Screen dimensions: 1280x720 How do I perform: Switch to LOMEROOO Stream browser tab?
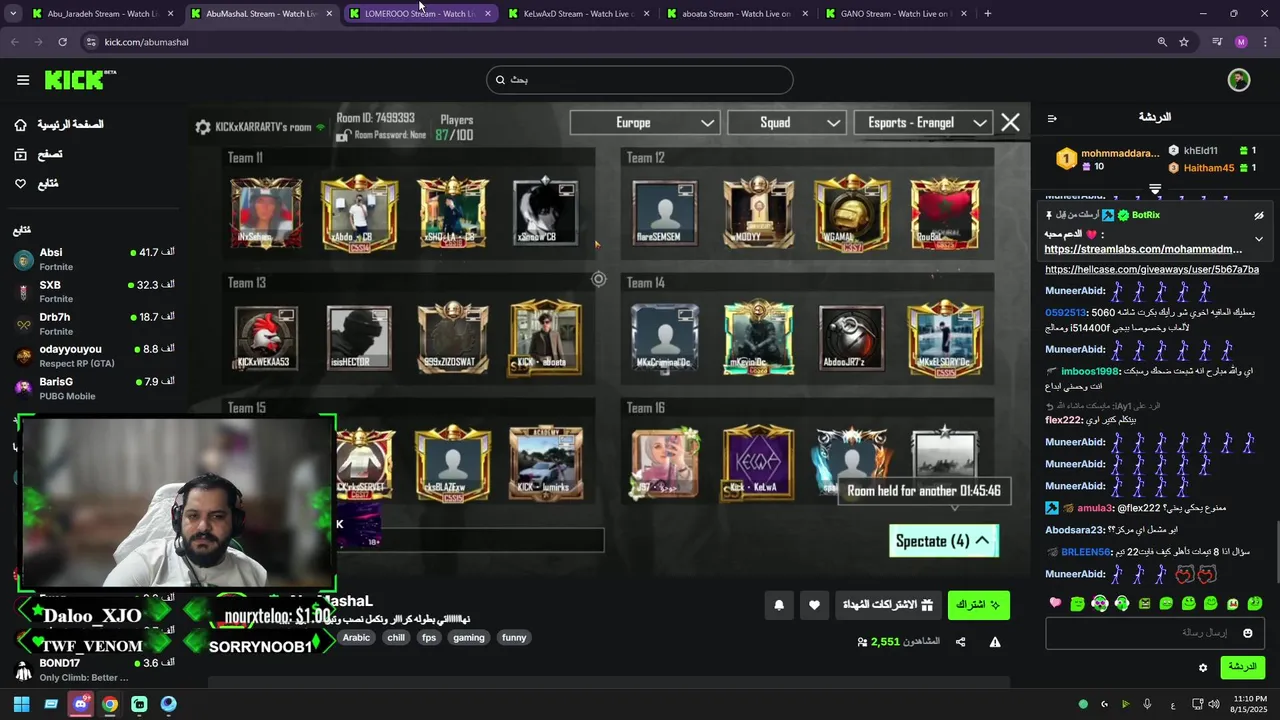pos(419,14)
